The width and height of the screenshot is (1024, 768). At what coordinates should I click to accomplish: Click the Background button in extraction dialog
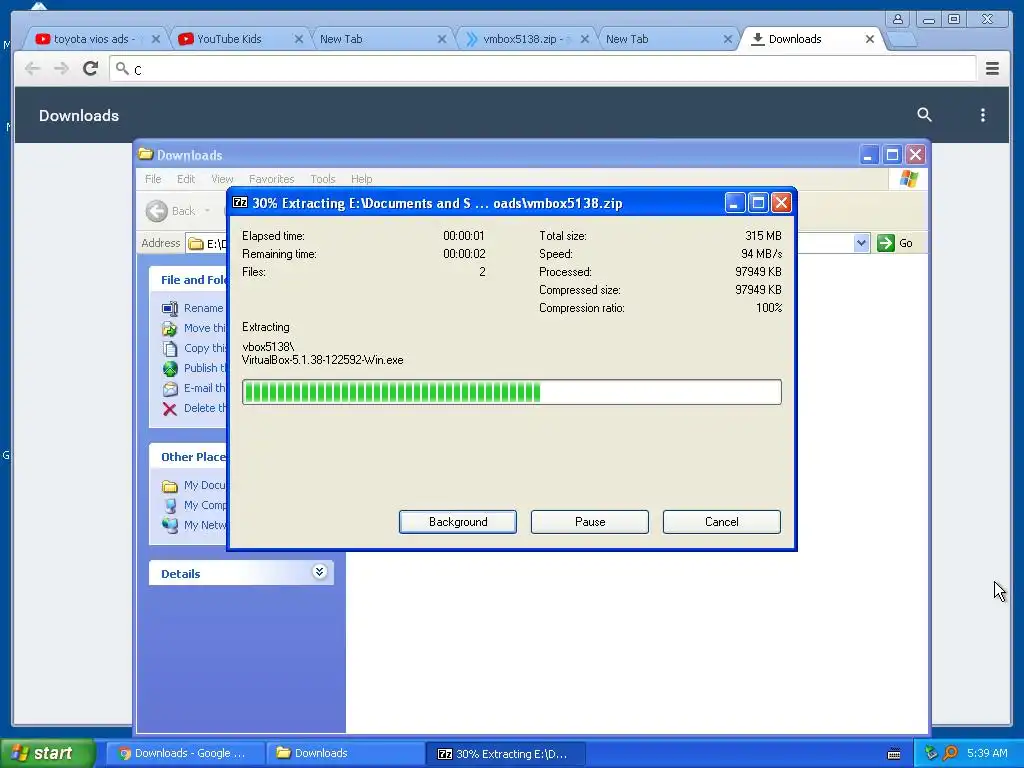[458, 522]
